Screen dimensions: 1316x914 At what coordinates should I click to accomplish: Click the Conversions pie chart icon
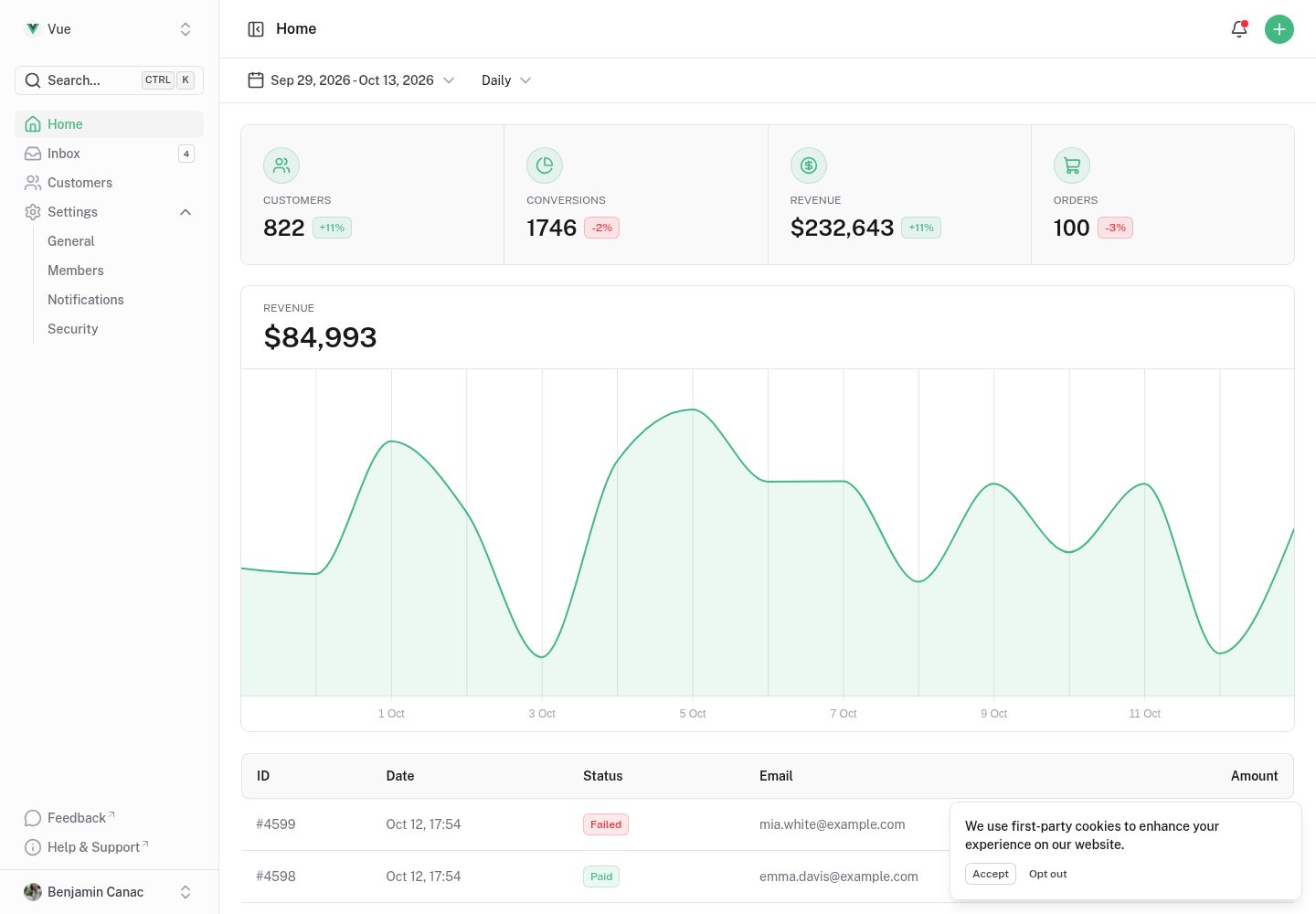coord(545,165)
